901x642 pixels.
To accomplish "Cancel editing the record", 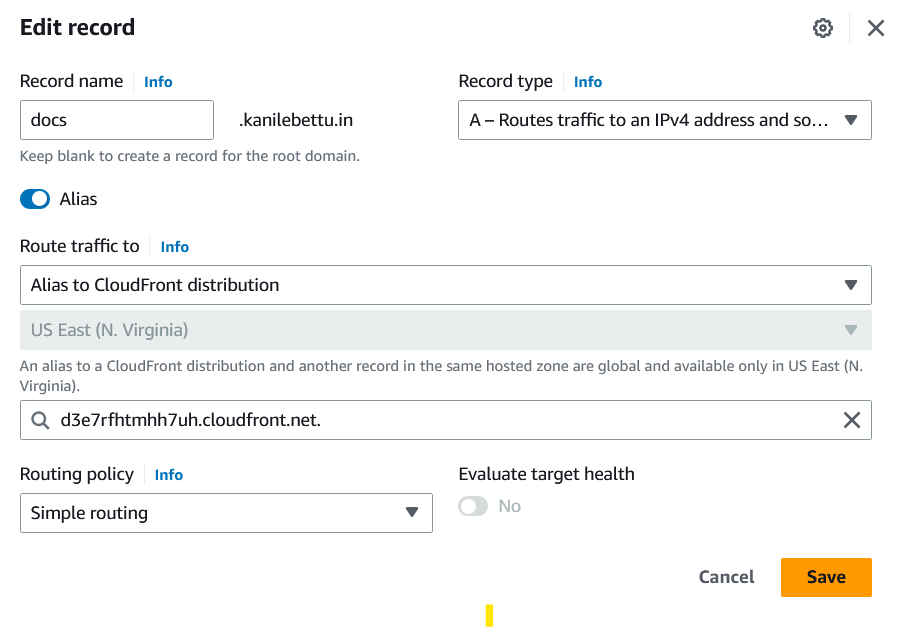I will tap(726, 577).
